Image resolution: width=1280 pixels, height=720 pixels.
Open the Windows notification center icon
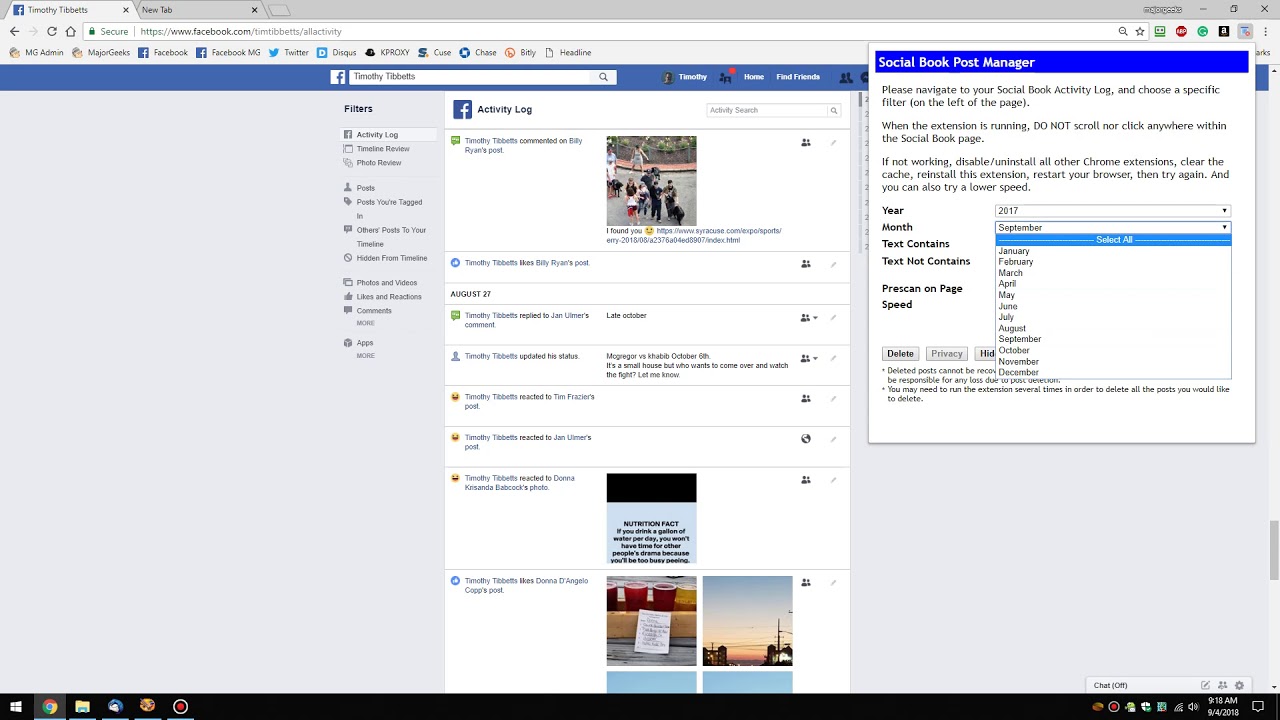(x=1258, y=706)
